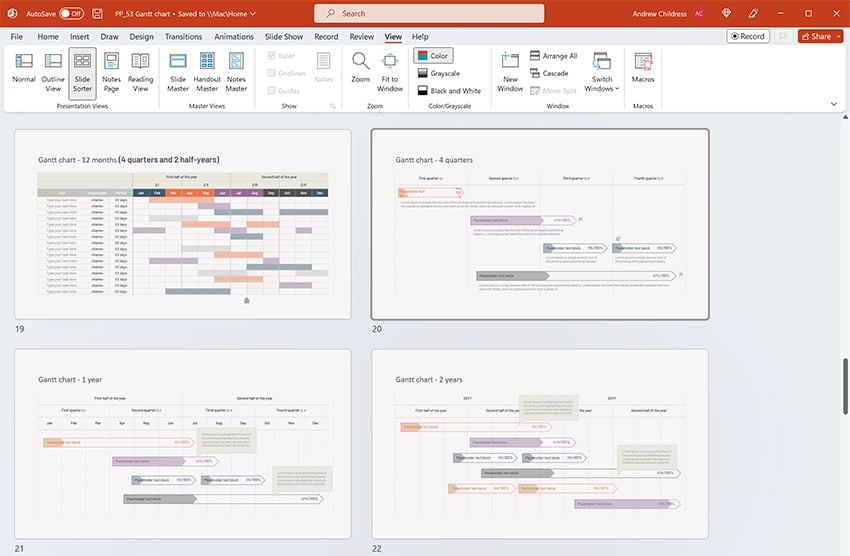
Task: Open the Transitions tab
Action: click(x=183, y=36)
